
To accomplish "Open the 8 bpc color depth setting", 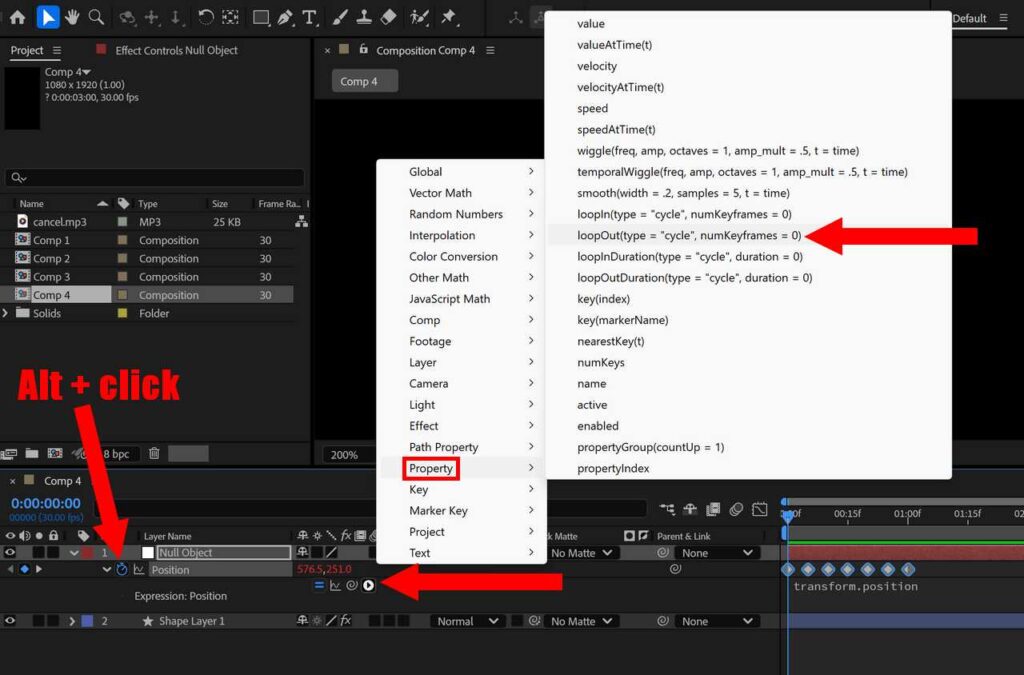I will (116, 454).
